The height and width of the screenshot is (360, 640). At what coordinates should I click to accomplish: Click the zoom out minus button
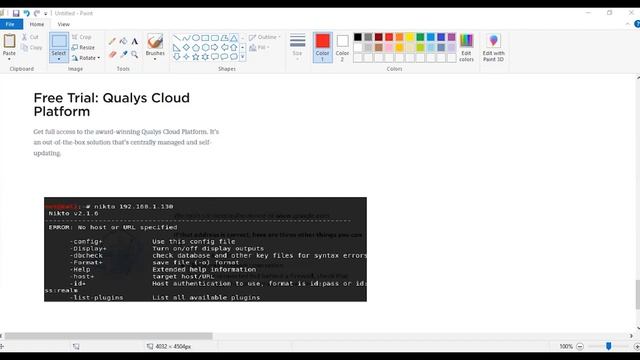pos(580,347)
